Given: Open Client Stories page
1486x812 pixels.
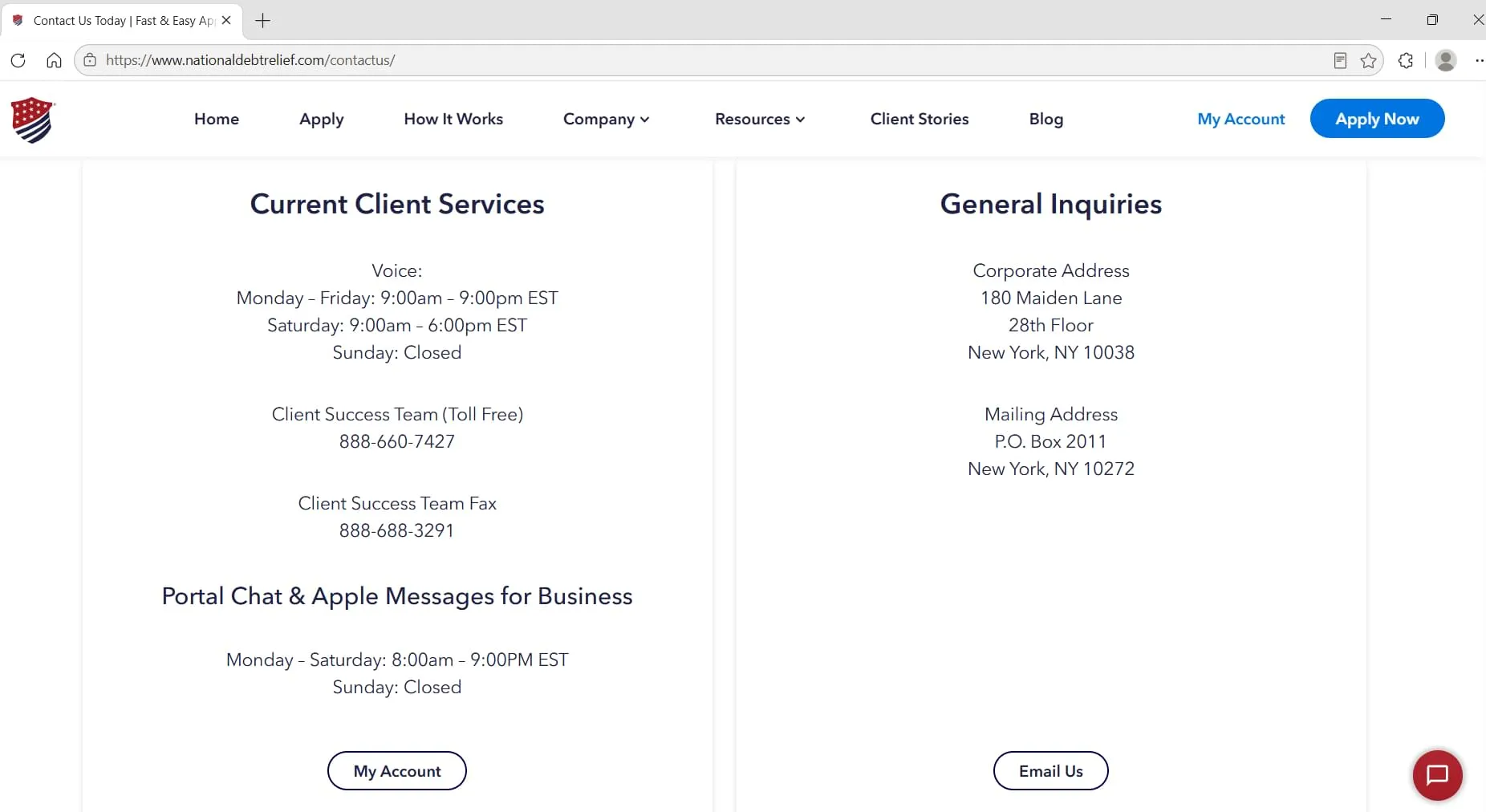Looking at the screenshot, I should 920,119.
